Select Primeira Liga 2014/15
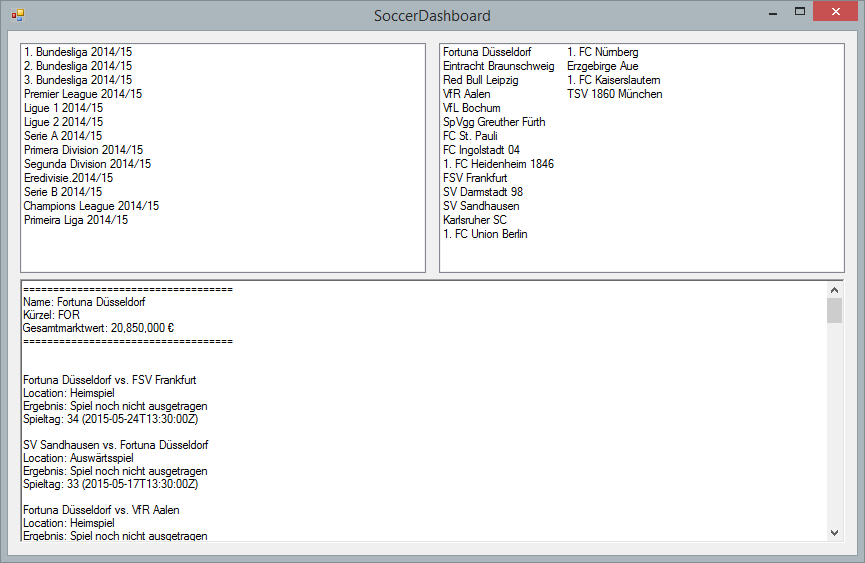Image resolution: width=865 pixels, height=563 pixels. [x=76, y=220]
